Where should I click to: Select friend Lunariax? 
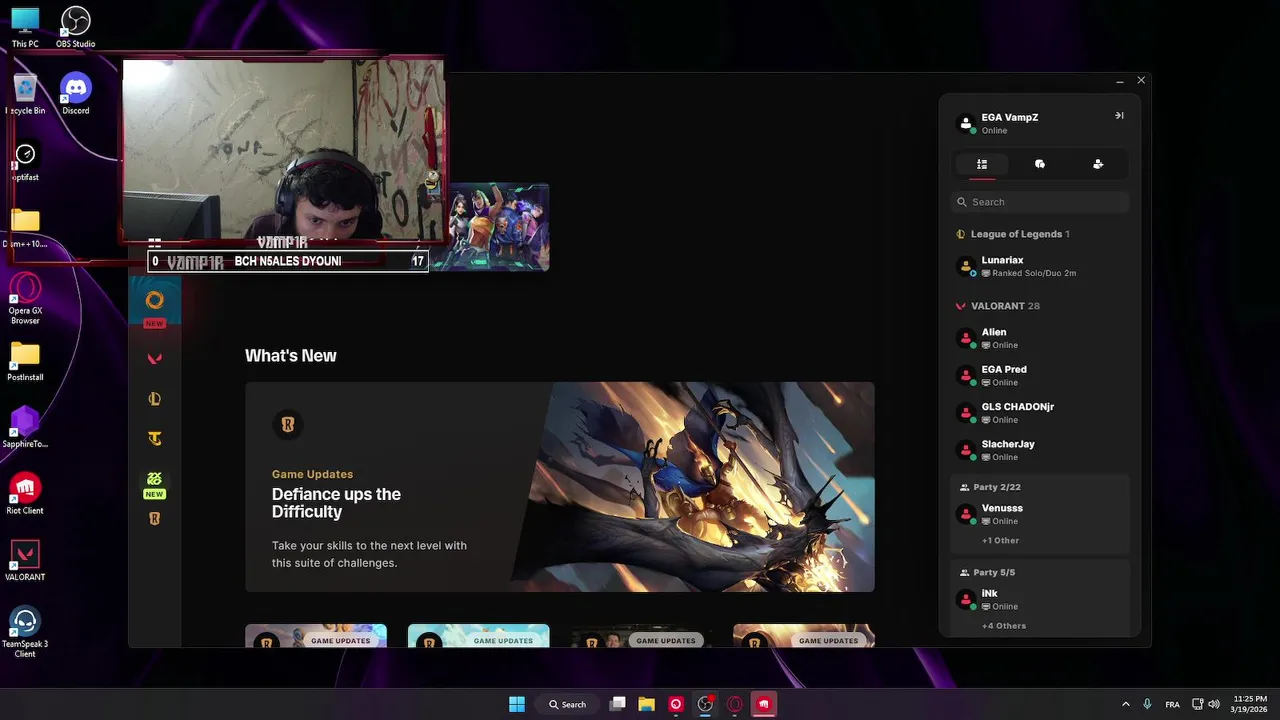pos(1040,266)
